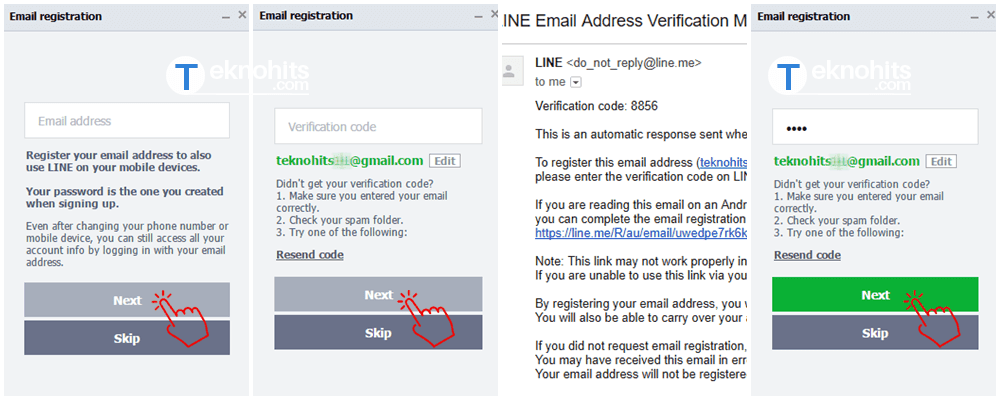Screen dimensions: 1000x400
Task: Open the line.me email registration link
Action: click(640, 233)
